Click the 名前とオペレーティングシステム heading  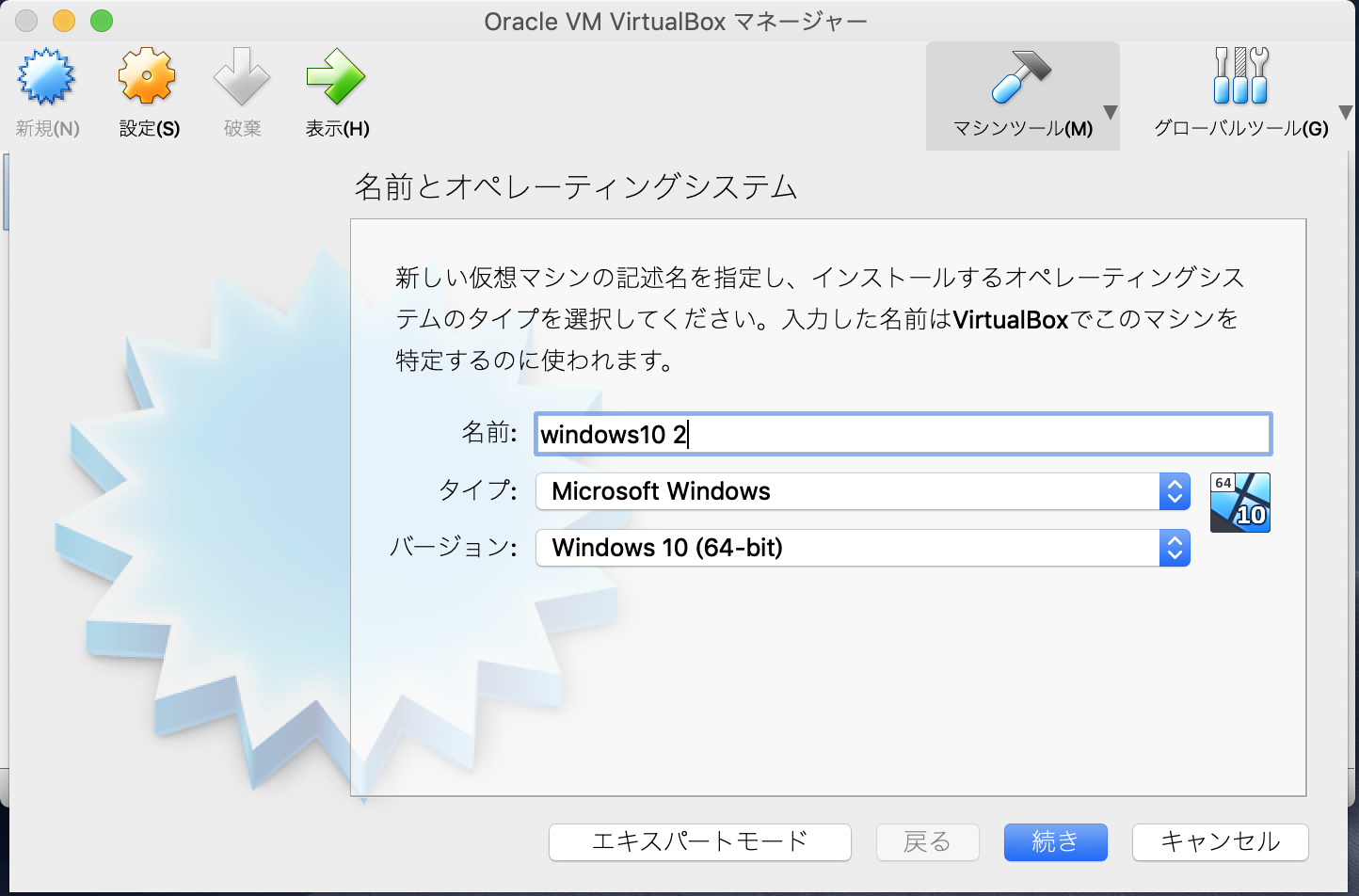576,186
